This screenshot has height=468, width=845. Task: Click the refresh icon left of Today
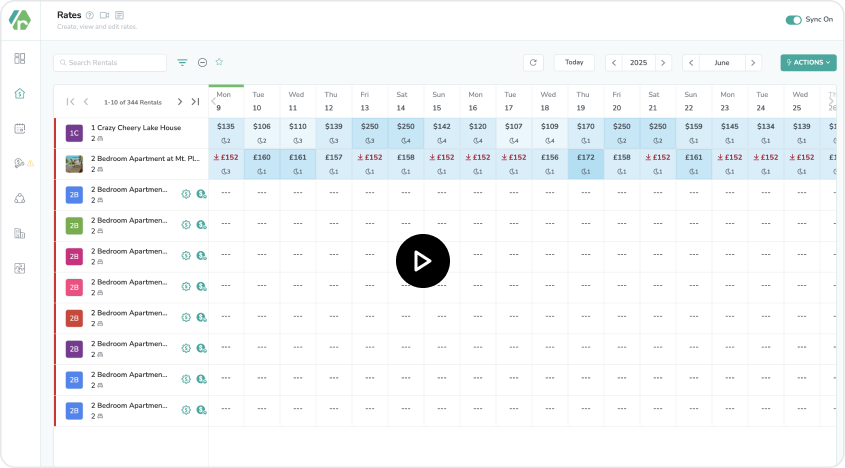[x=534, y=62]
